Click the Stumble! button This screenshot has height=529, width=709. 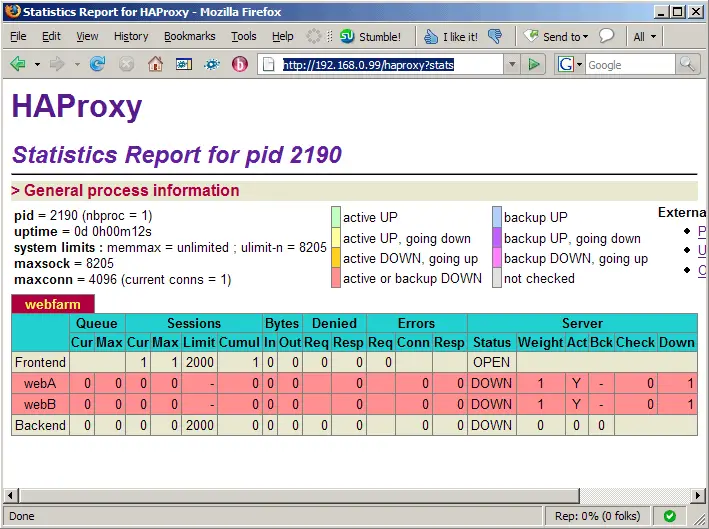[370, 37]
